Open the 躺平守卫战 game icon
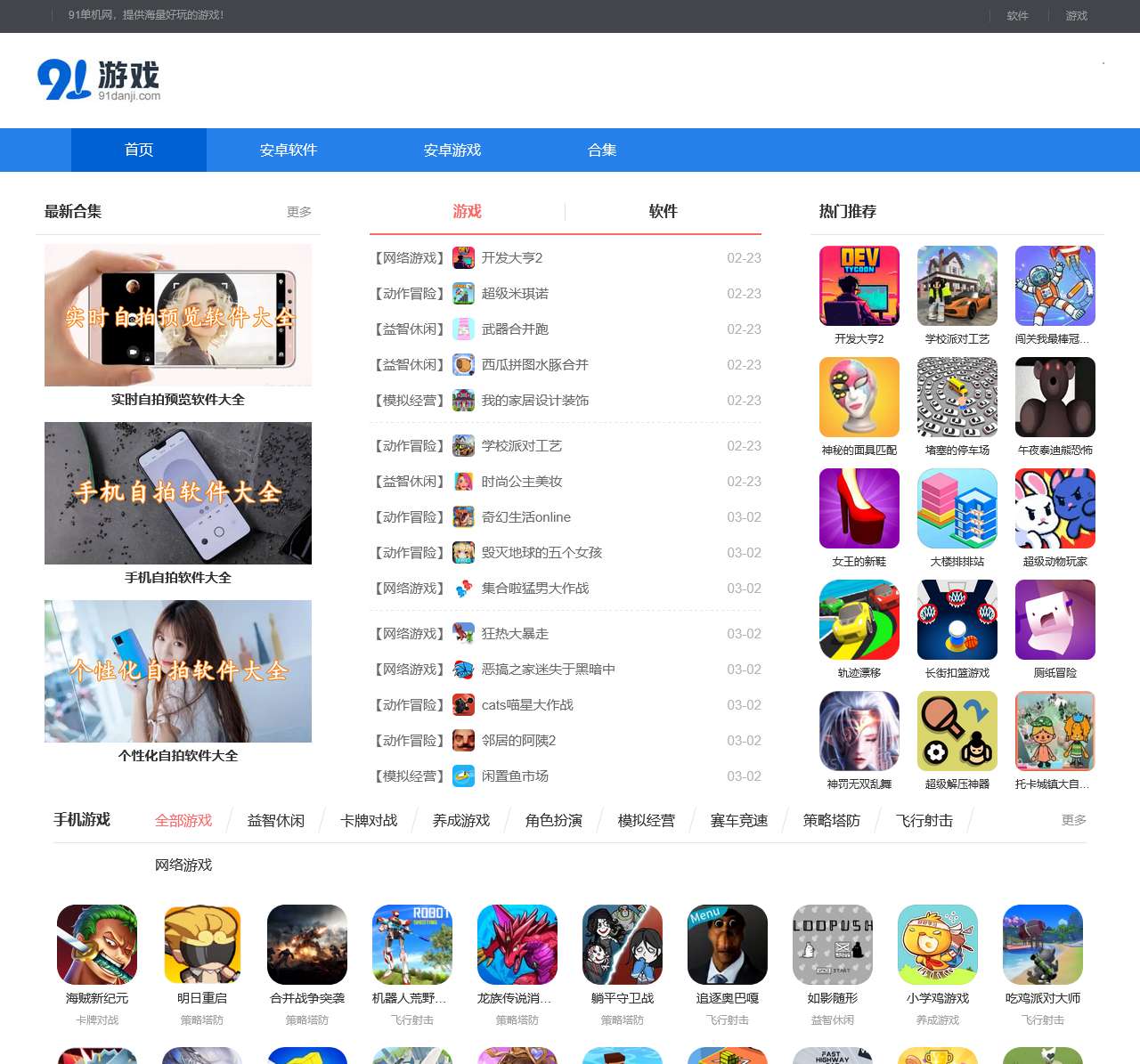Screen dimensions: 1140x1064 tap(623, 945)
